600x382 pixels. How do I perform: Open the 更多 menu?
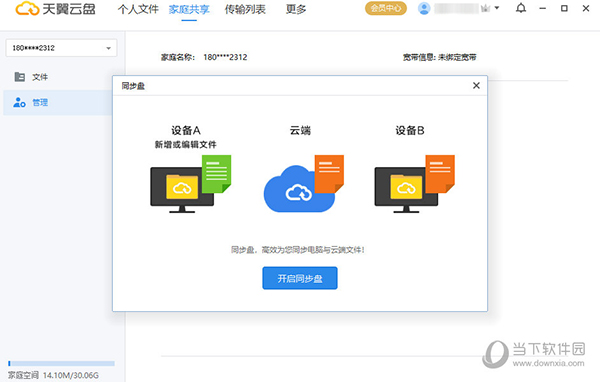[x=296, y=9]
